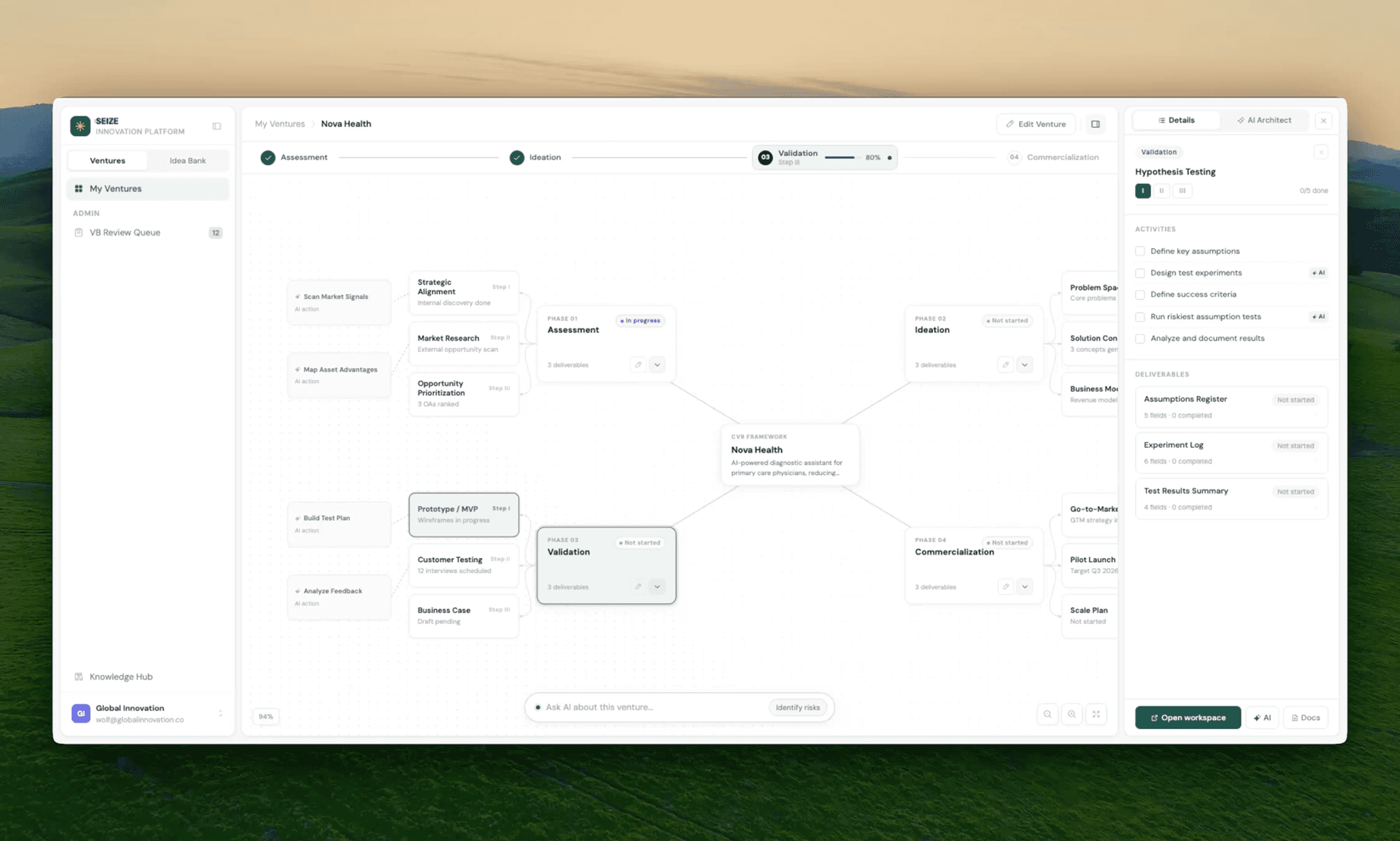Click the Identify risks suggestion button

pyautogui.click(x=797, y=708)
